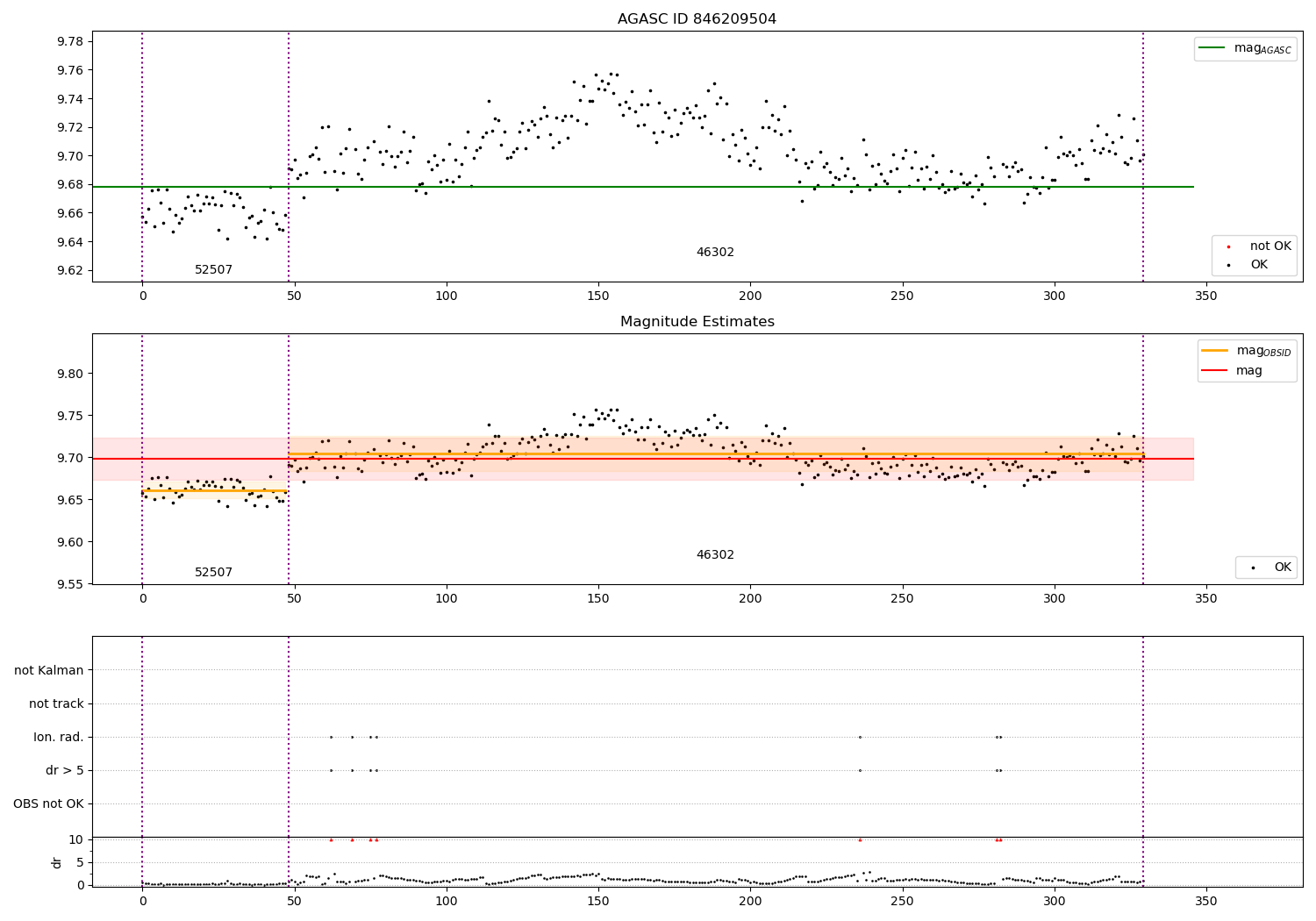Click the 'dr' y-axis label in bottom plot
The width and height of the screenshot is (1316, 921).
click(57, 862)
